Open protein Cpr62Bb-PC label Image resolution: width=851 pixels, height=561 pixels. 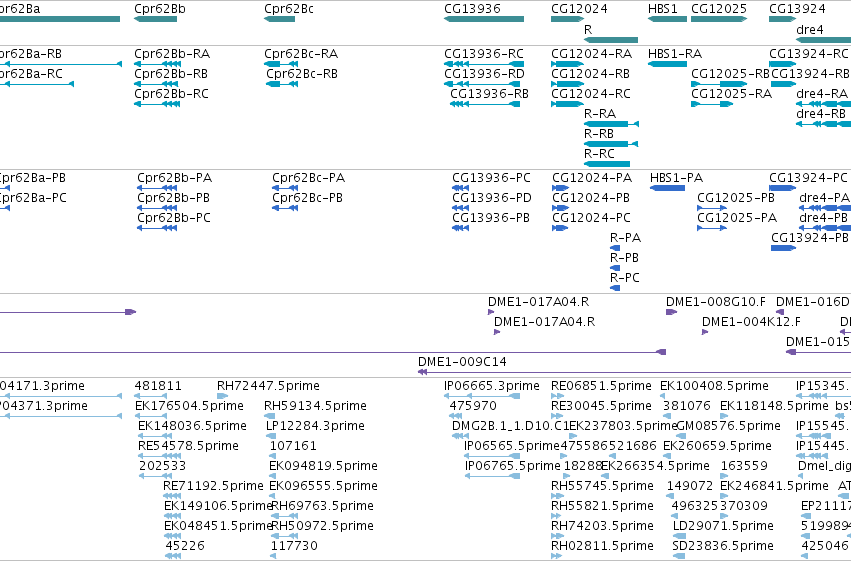(174, 219)
